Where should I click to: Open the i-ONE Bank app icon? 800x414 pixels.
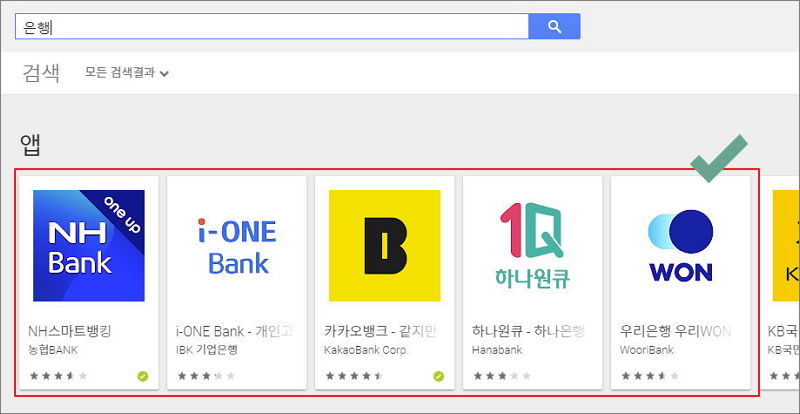pyautogui.click(x=237, y=246)
